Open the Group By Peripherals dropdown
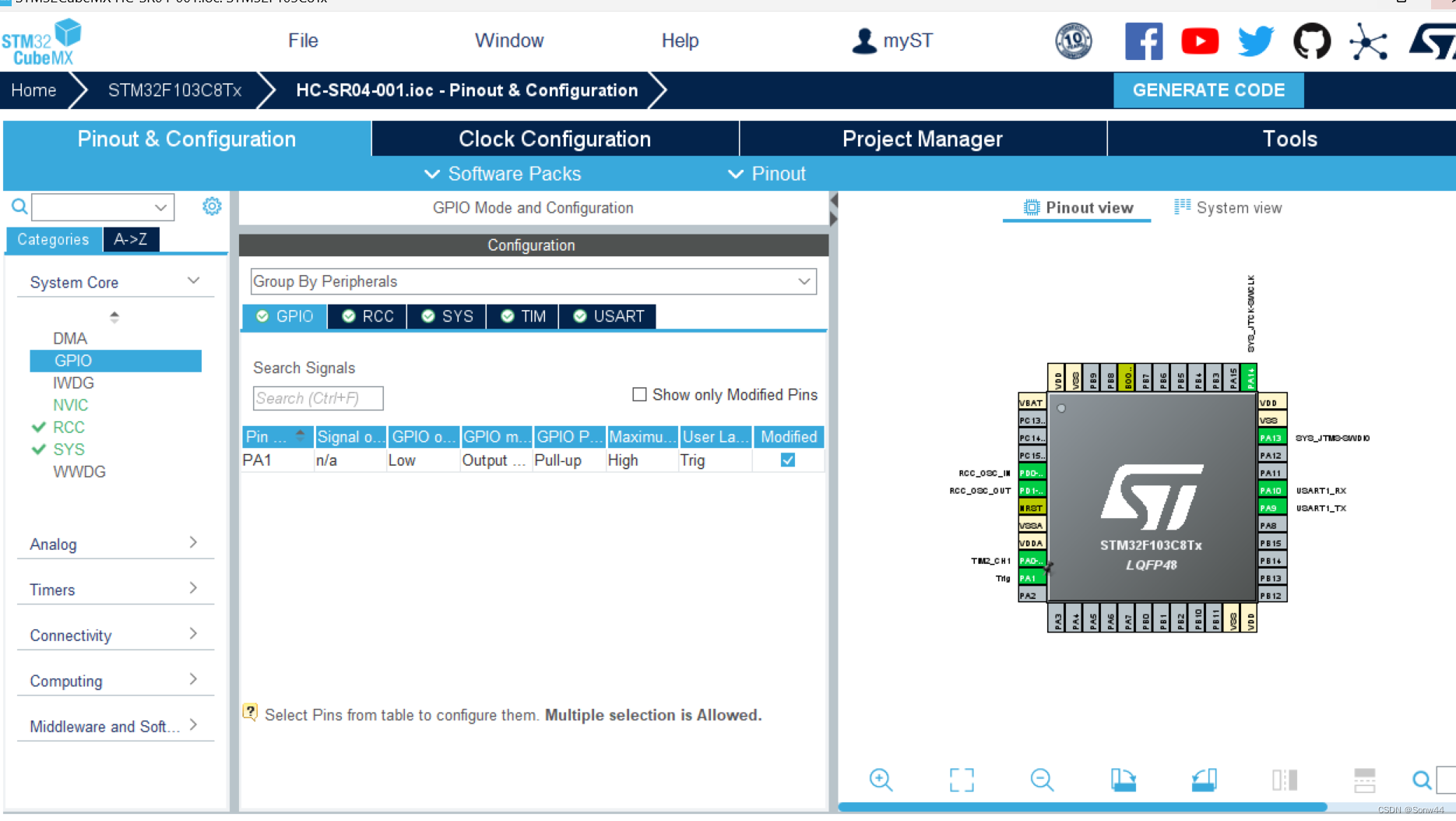Image resolution: width=1456 pixels, height=821 pixels. click(533, 281)
